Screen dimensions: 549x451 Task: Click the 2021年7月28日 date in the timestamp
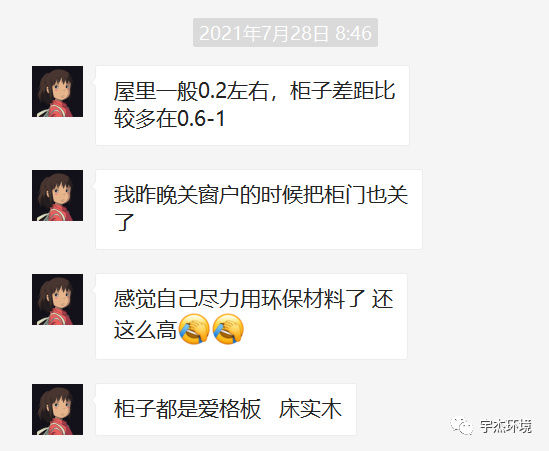point(264,33)
